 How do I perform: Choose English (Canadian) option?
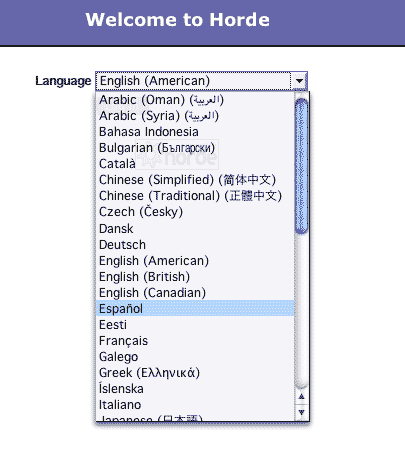point(195,292)
